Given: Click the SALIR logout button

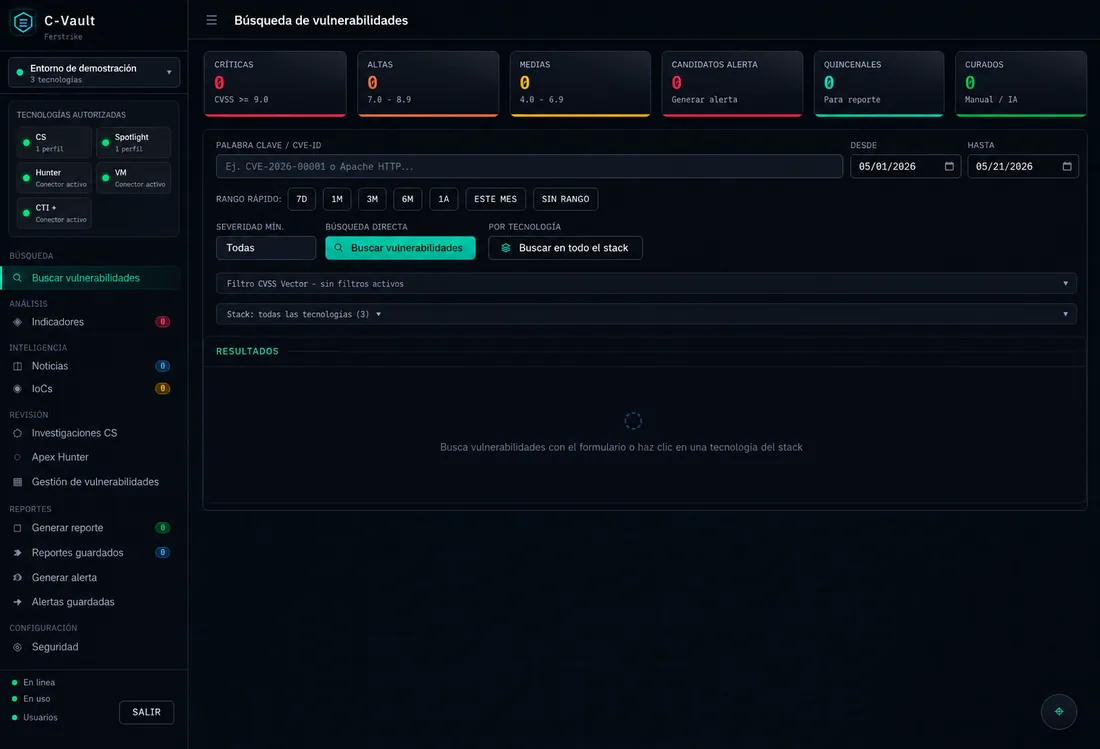Looking at the screenshot, I should click(147, 713).
